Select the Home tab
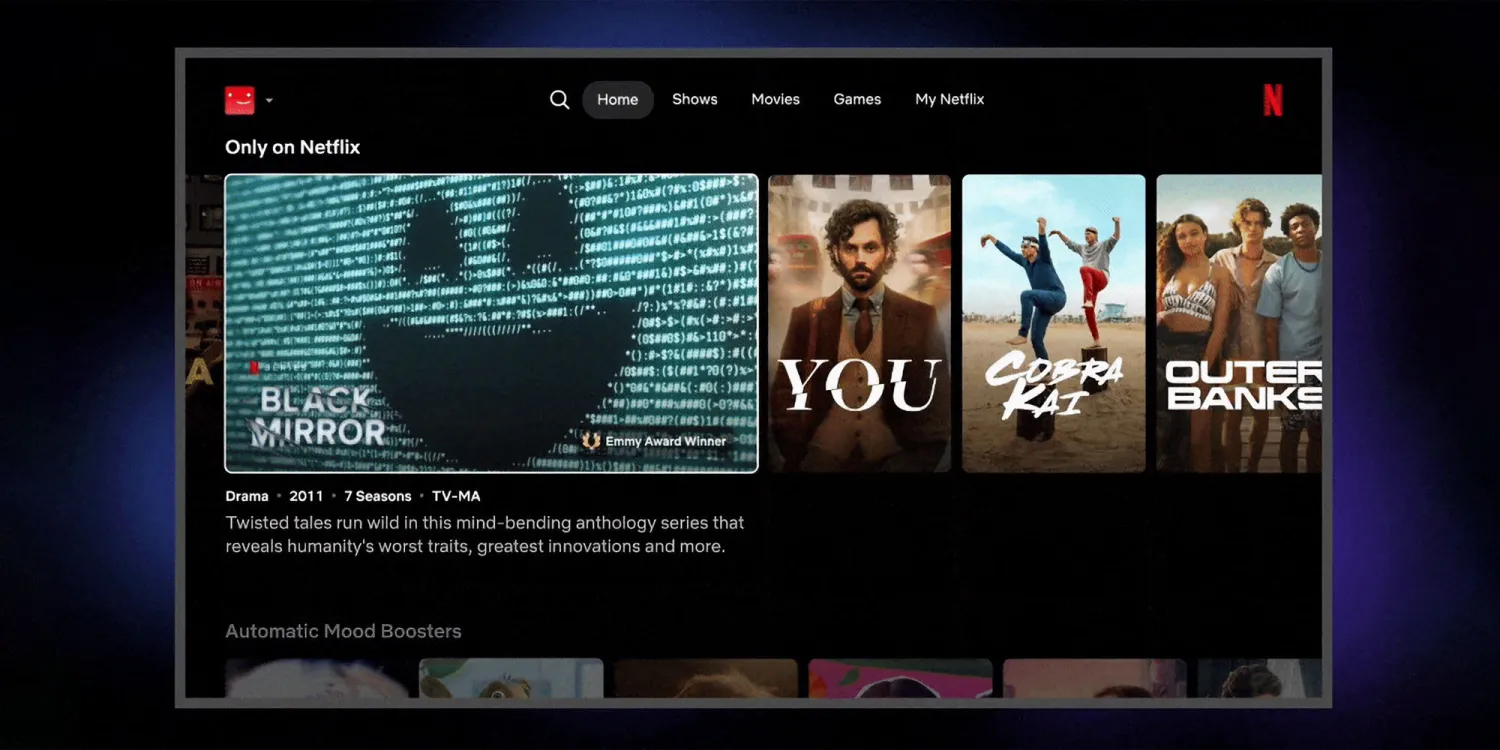 tap(617, 100)
